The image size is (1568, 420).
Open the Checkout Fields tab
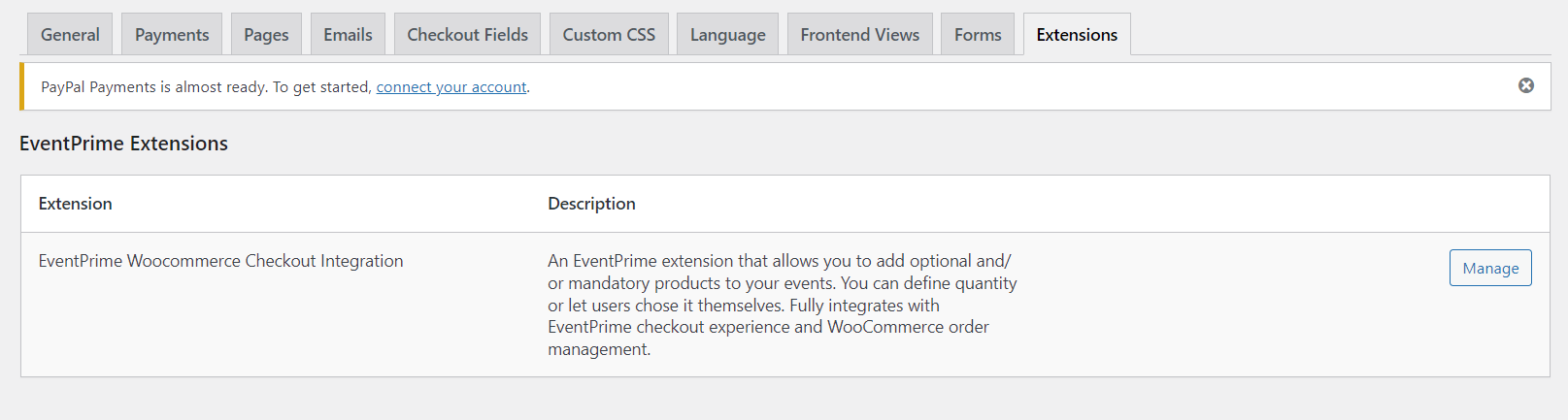(x=467, y=35)
